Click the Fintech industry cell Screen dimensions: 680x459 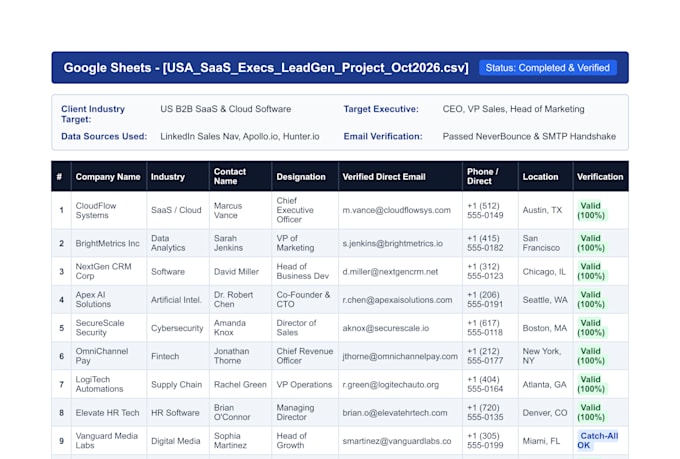coord(178,356)
